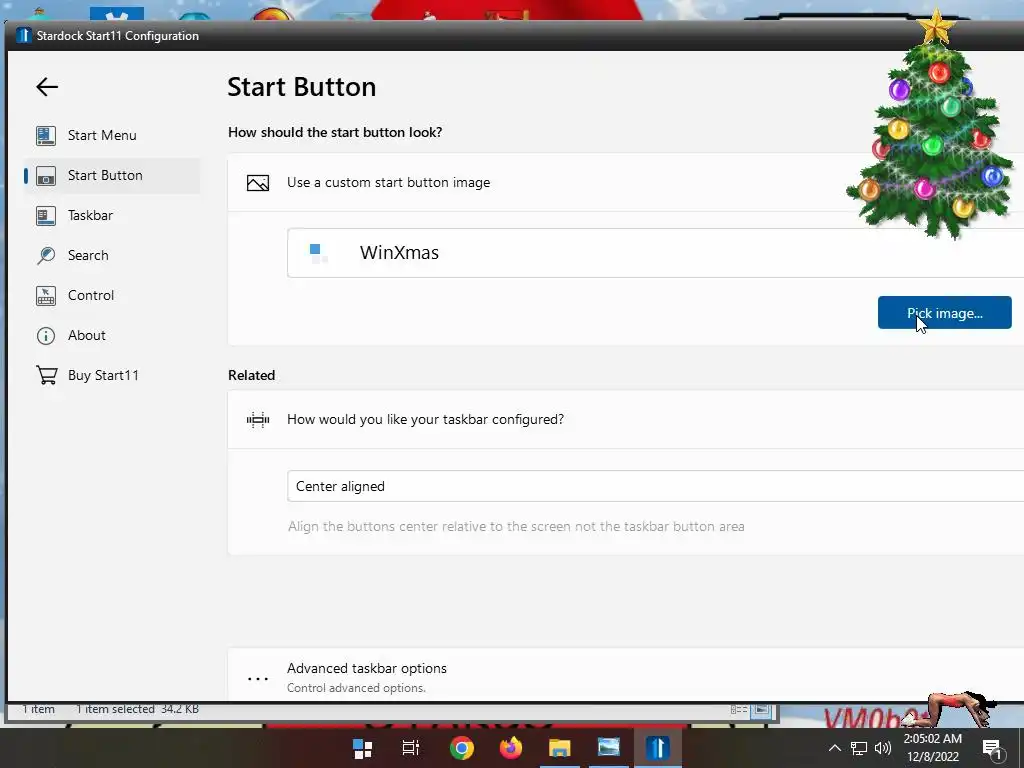The height and width of the screenshot is (768, 1024).
Task: Click the Control keyboard sidebar icon
Action: coord(46,295)
